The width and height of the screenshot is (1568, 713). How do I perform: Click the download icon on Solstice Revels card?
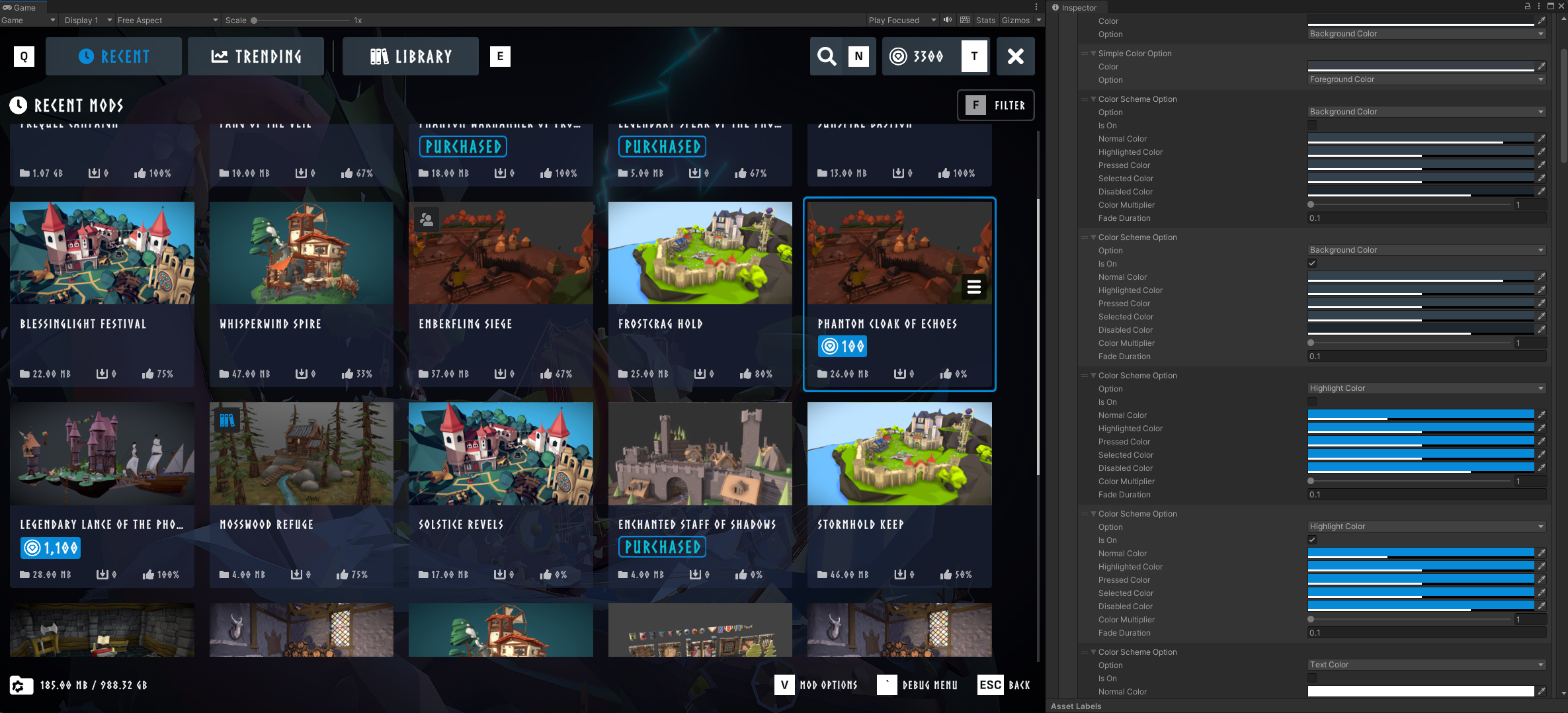tap(500, 574)
